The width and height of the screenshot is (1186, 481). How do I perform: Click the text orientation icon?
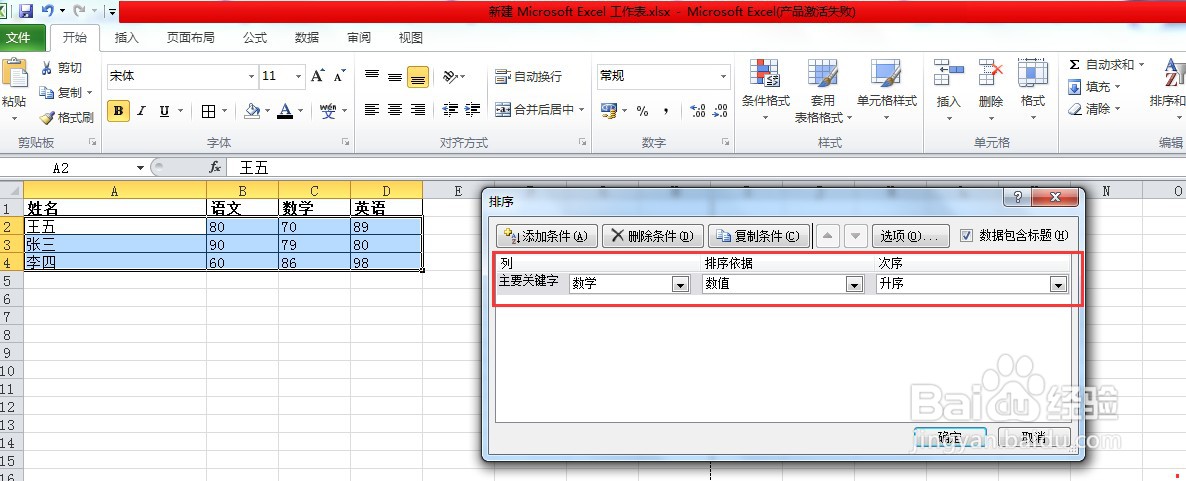(450, 76)
